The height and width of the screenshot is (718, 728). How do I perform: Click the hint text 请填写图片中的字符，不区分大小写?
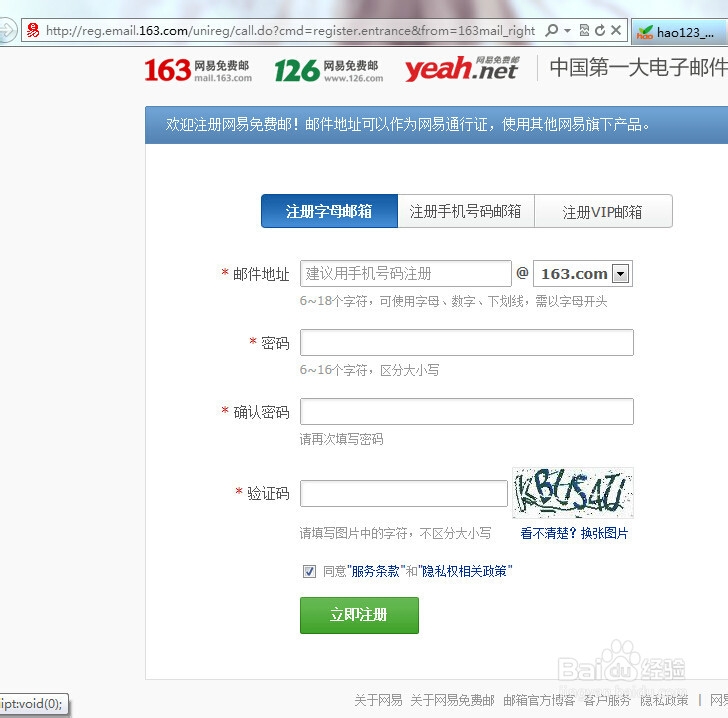396,533
